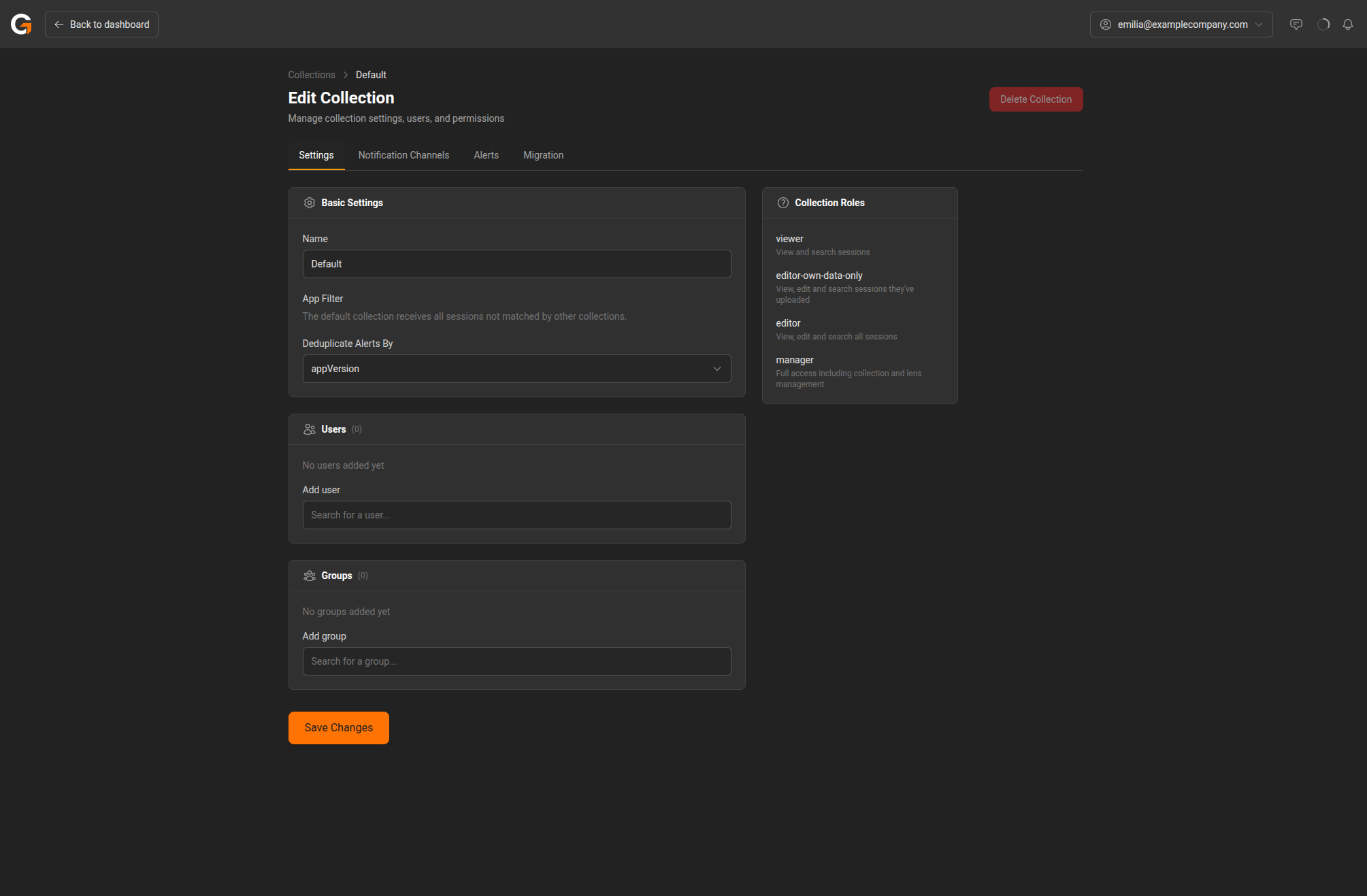Viewport: 1367px width, 896px height.
Task: Open the notifications bell icon
Action: pyautogui.click(x=1348, y=24)
